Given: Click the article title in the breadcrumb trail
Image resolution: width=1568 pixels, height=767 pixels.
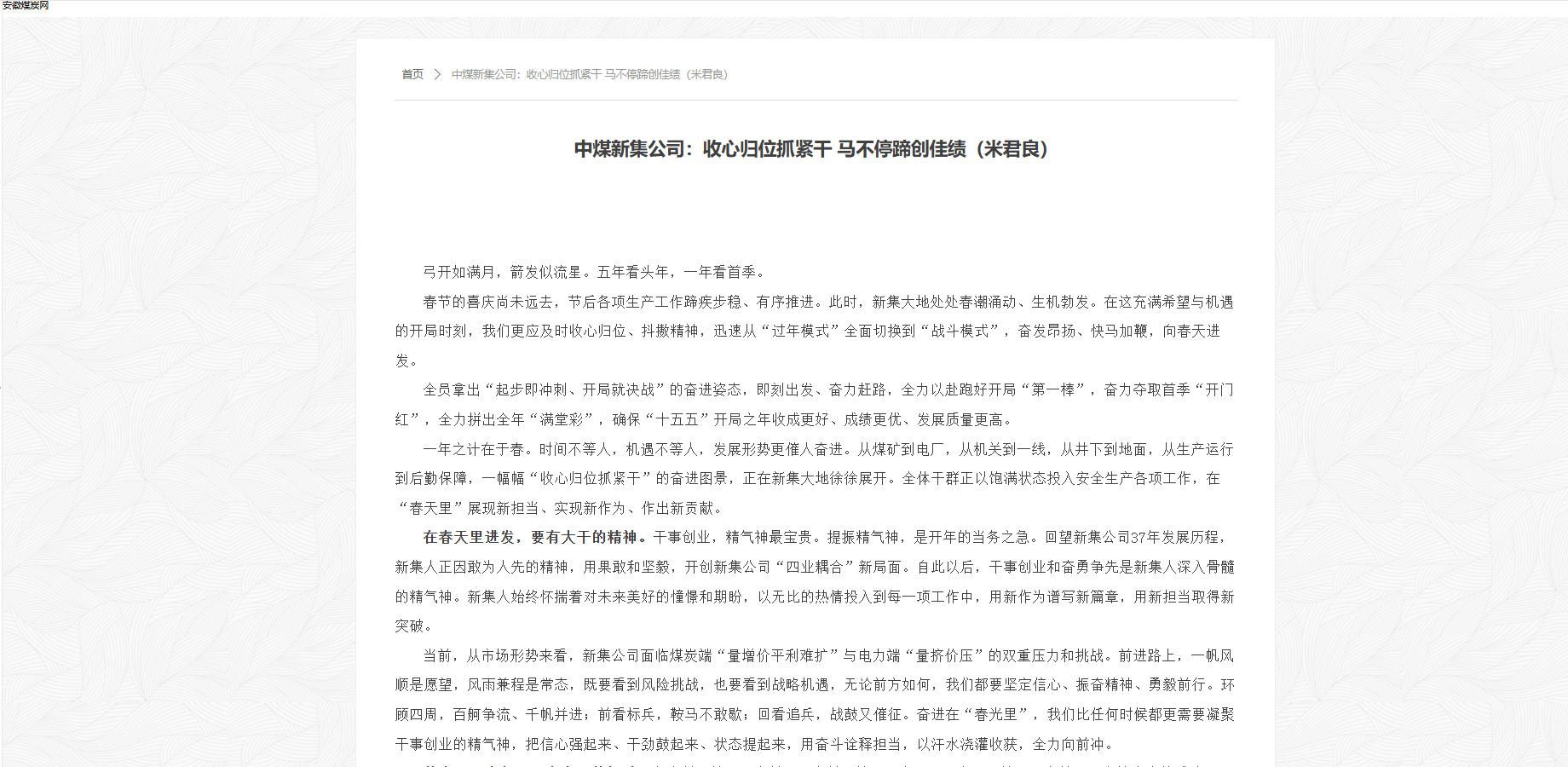Looking at the screenshot, I should [589, 74].
